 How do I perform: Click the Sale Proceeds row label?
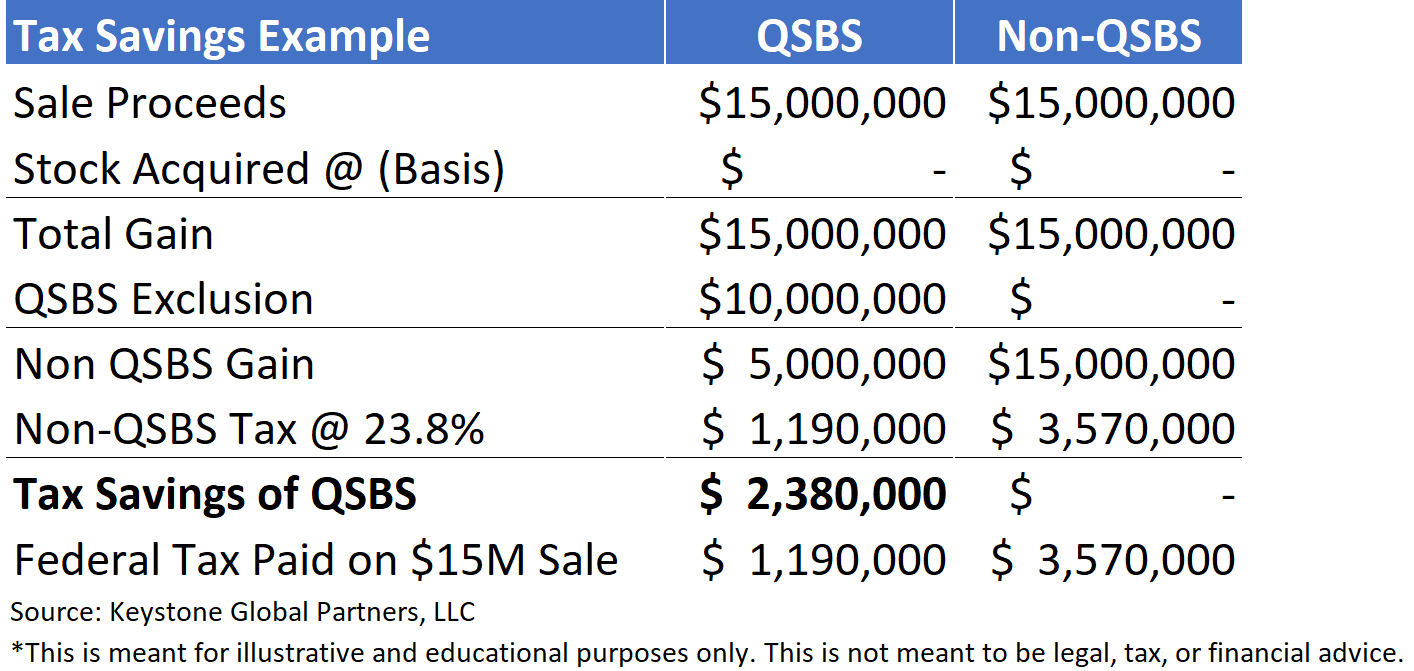pos(150,104)
